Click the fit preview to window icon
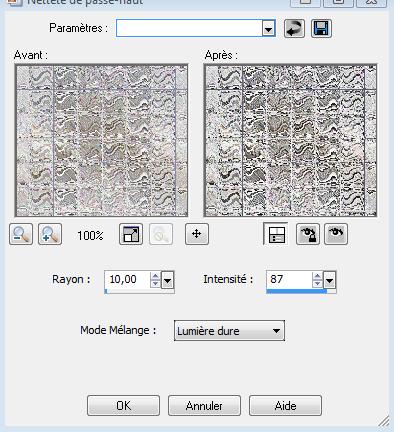This screenshot has height=432, width=394. (x=131, y=234)
